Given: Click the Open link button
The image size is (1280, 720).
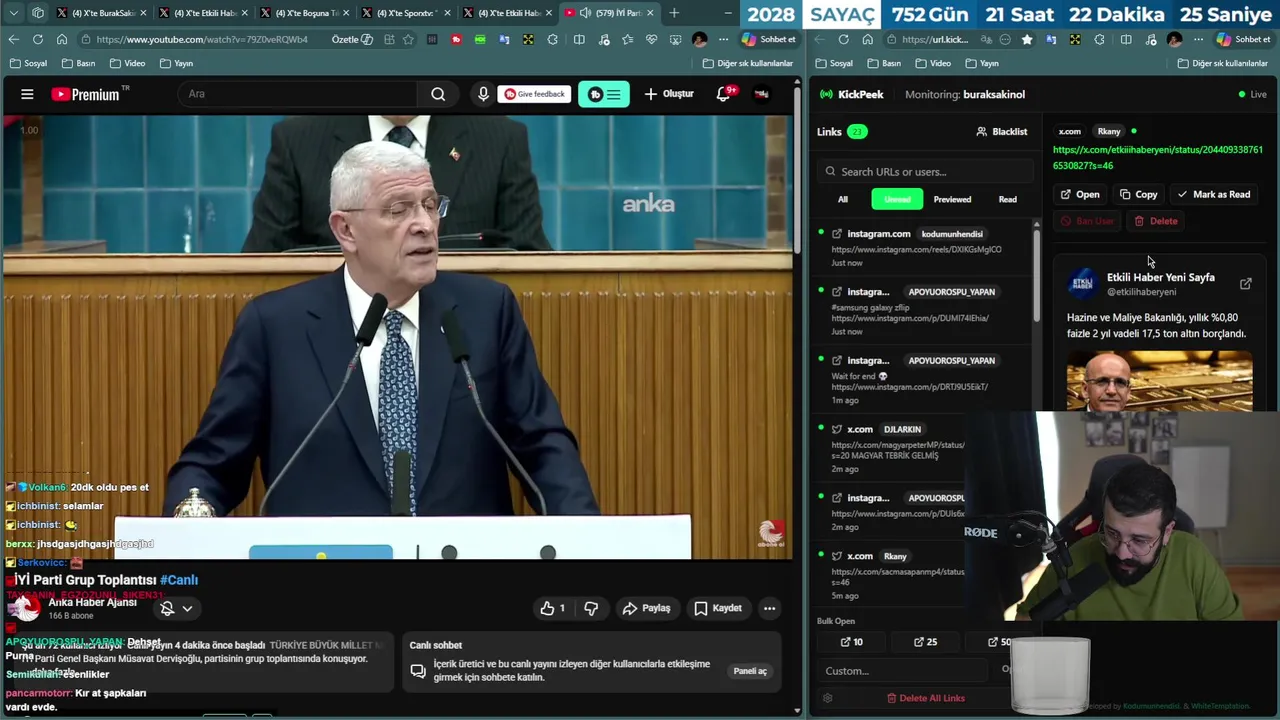Looking at the screenshot, I should [1080, 194].
